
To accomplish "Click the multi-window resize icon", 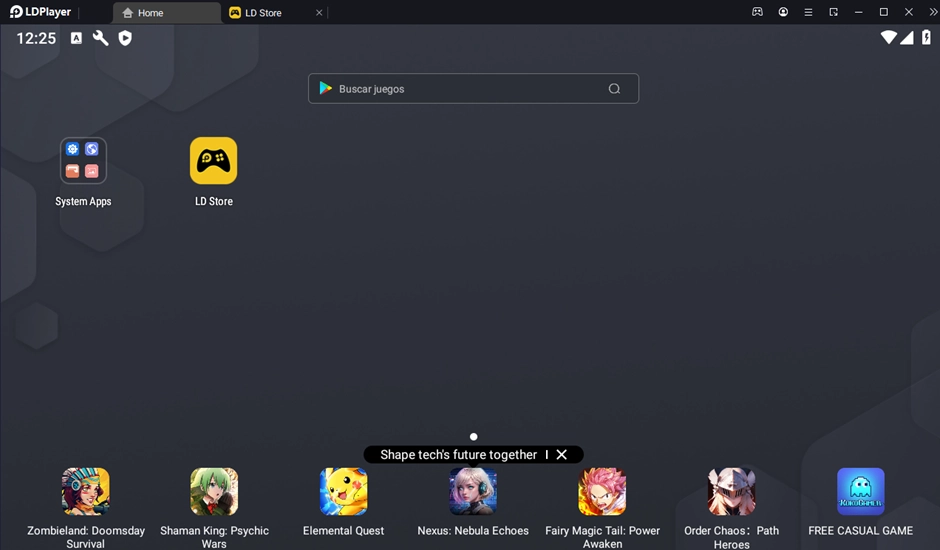I will coord(833,12).
